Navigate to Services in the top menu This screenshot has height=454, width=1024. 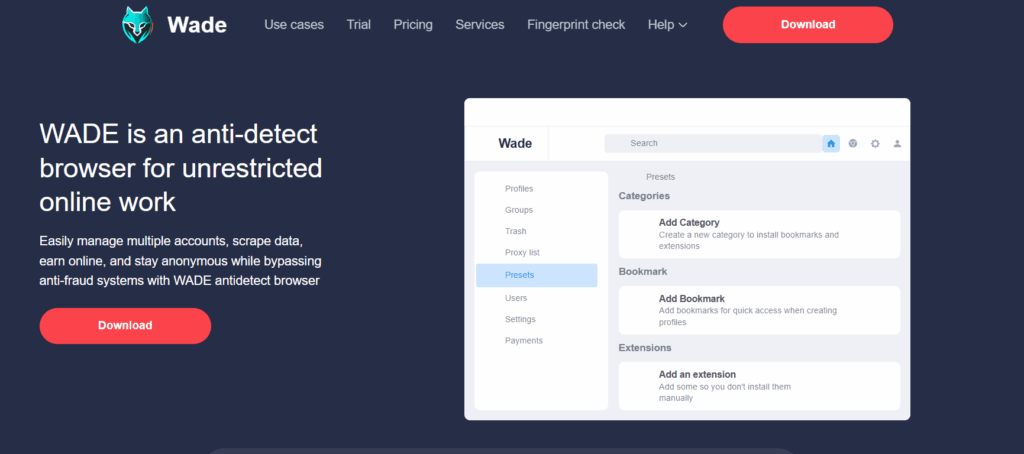coord(480,25)
